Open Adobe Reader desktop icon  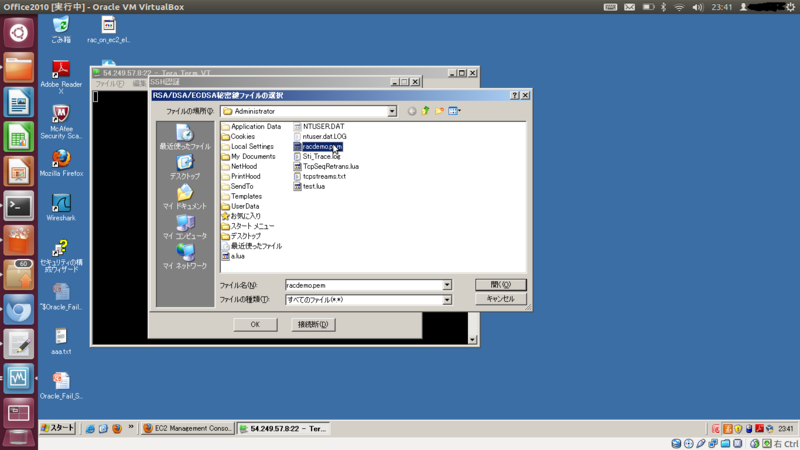(x=61, y=77)
